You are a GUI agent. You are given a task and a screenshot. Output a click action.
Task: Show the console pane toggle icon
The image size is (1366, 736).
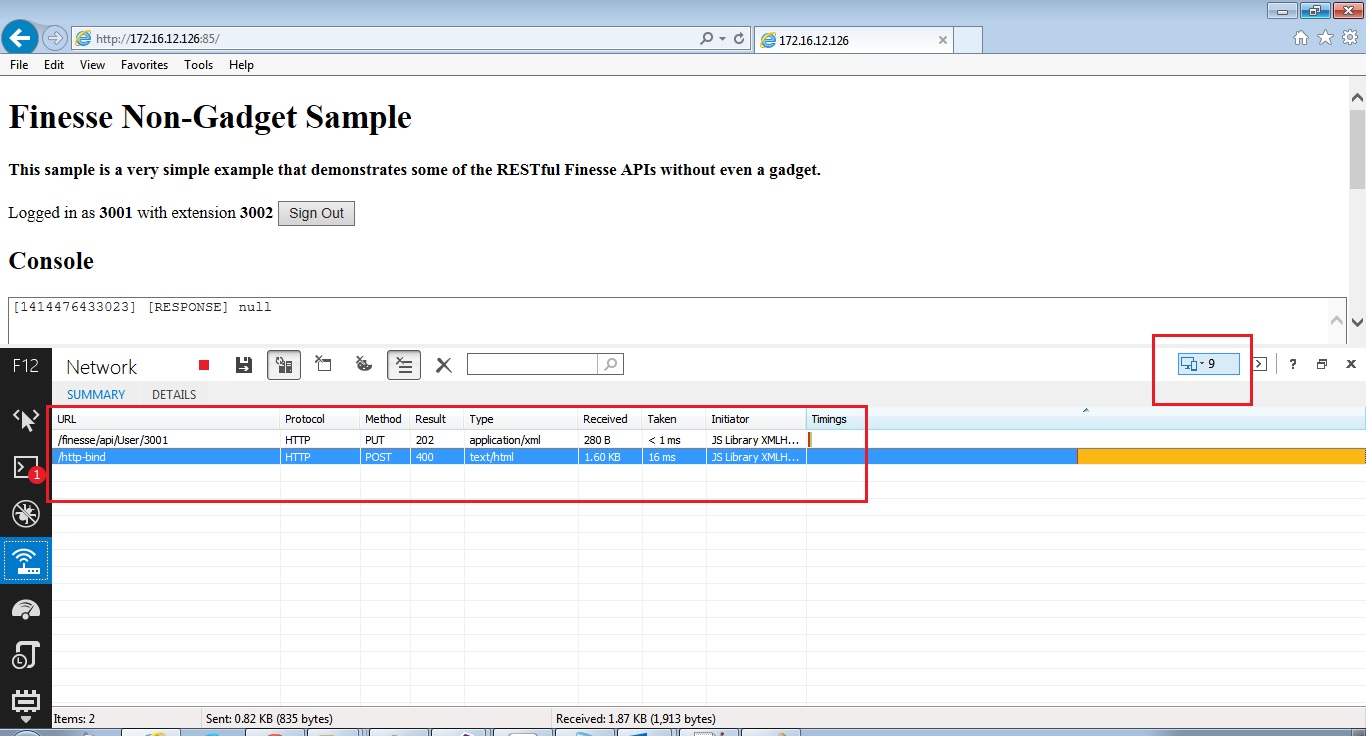click(1260, 364)
